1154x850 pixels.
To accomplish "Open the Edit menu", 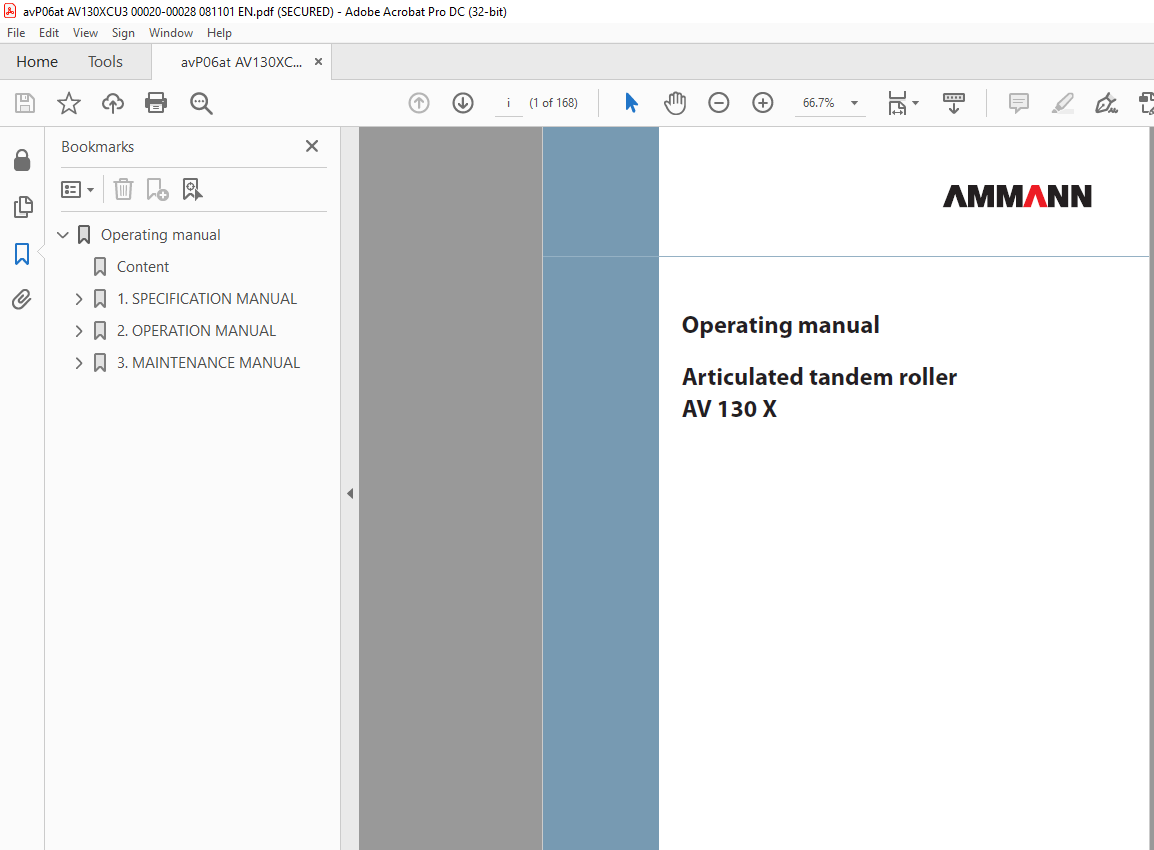I will (49, 33).
